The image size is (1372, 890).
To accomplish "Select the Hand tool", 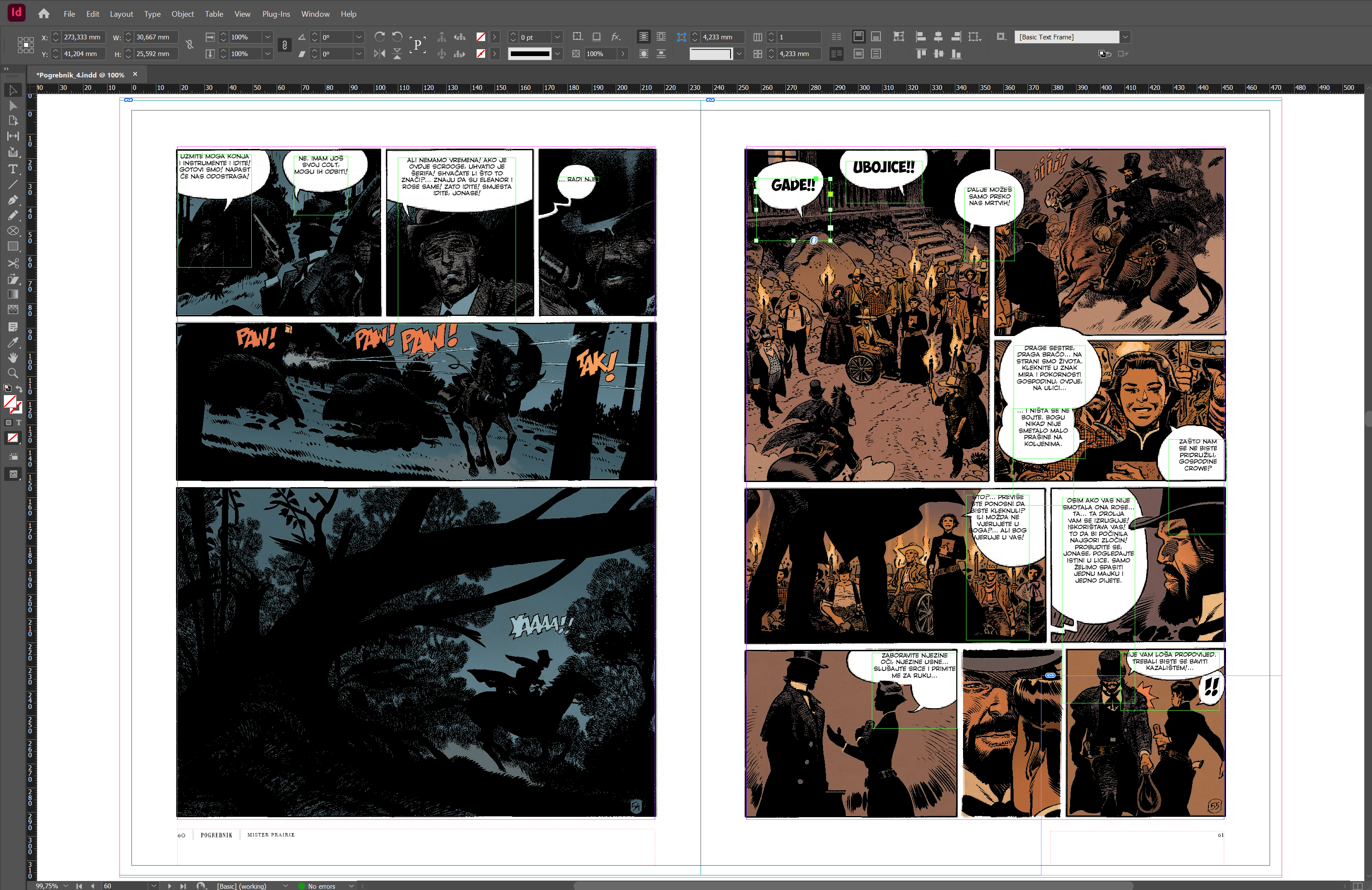I will click(13, 358).
